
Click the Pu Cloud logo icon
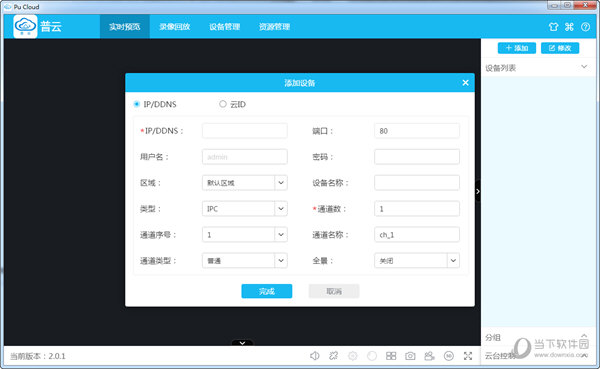25,26
